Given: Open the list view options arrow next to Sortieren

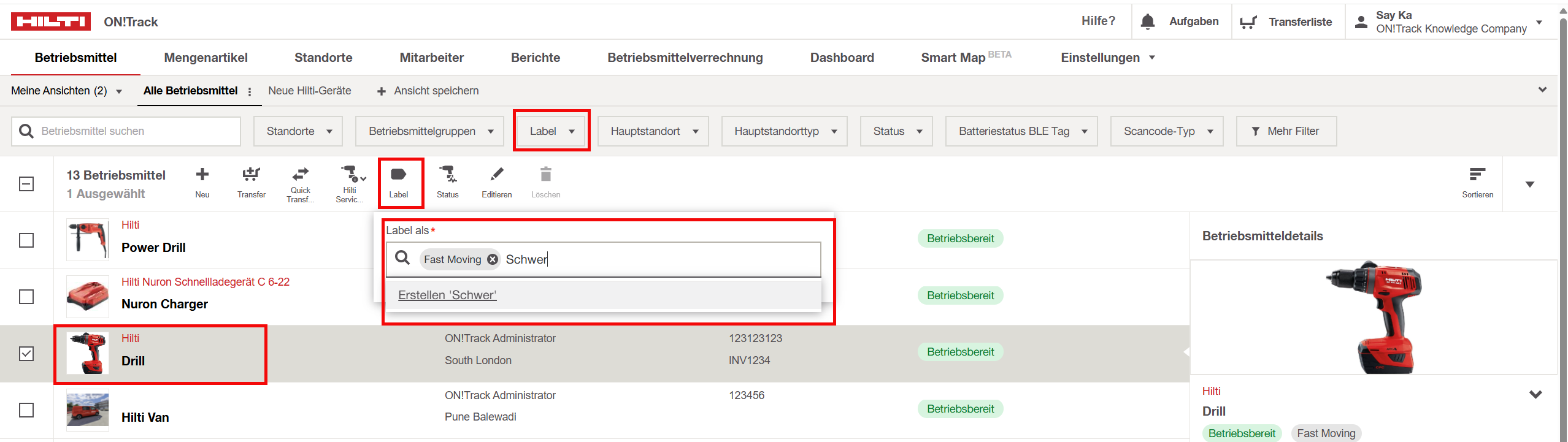Looking at the screenshot, I should (x=1530, y=184).
